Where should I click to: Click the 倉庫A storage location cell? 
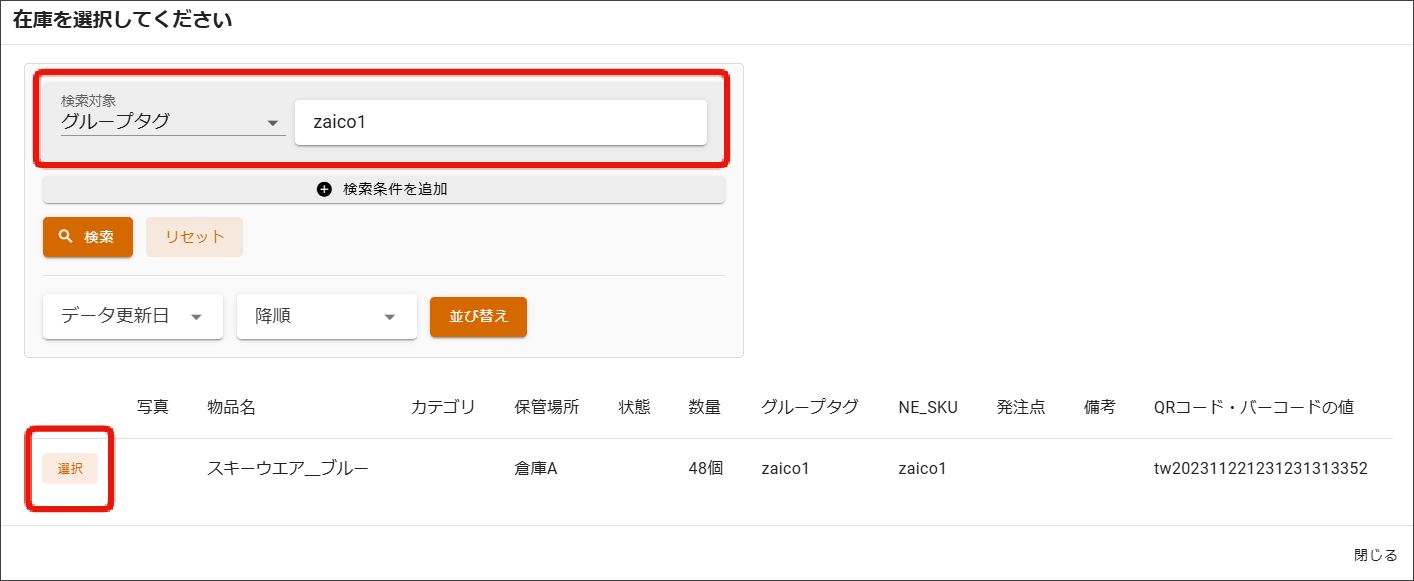535,468
